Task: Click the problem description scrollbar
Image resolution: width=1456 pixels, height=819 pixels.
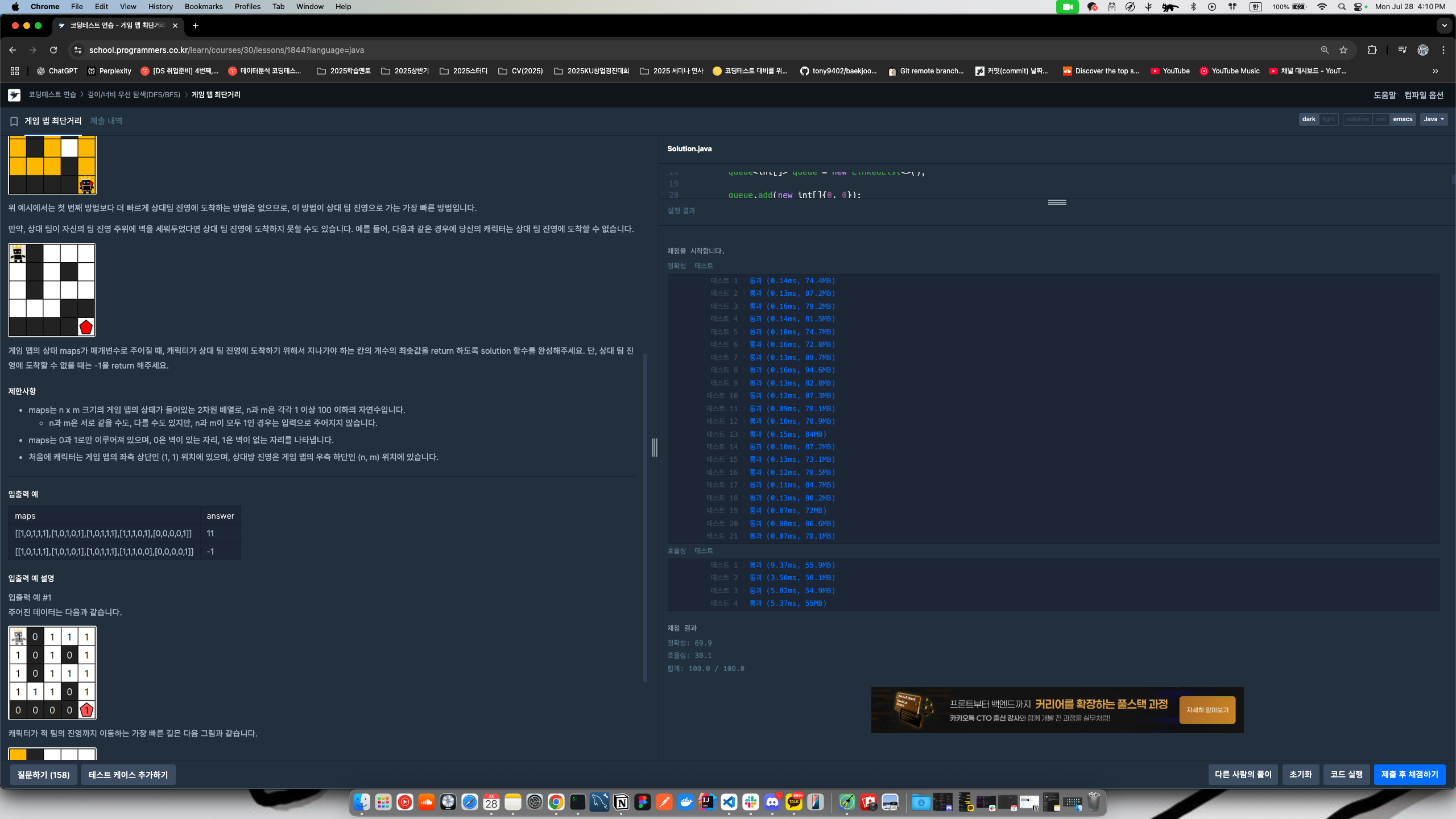Action: point(645,518)
